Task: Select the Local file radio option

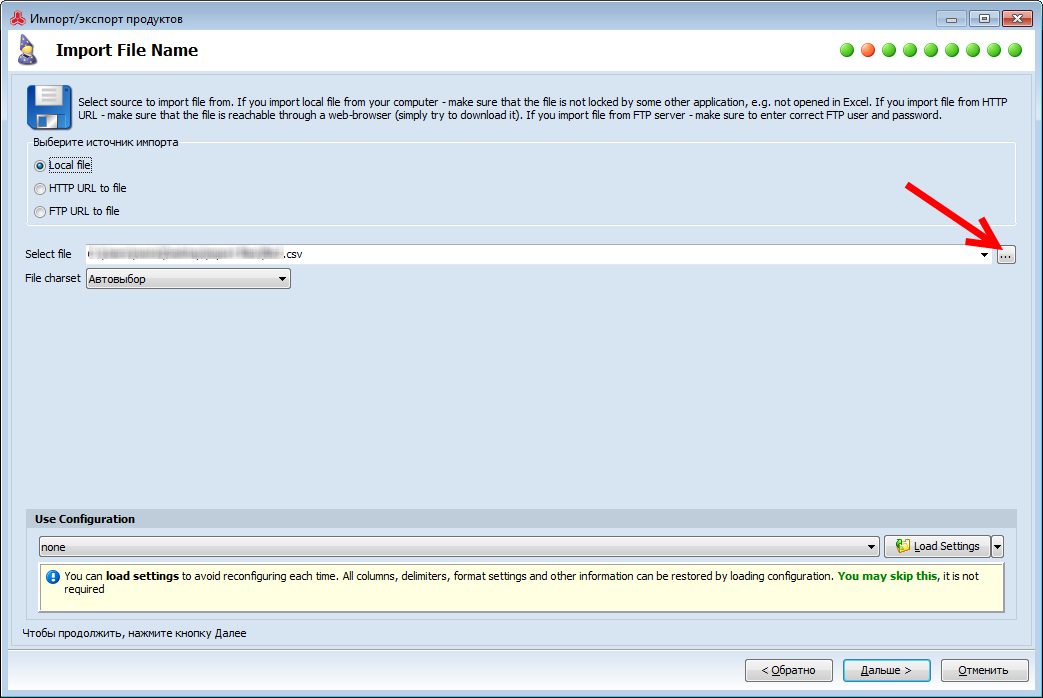Action: 40,166
